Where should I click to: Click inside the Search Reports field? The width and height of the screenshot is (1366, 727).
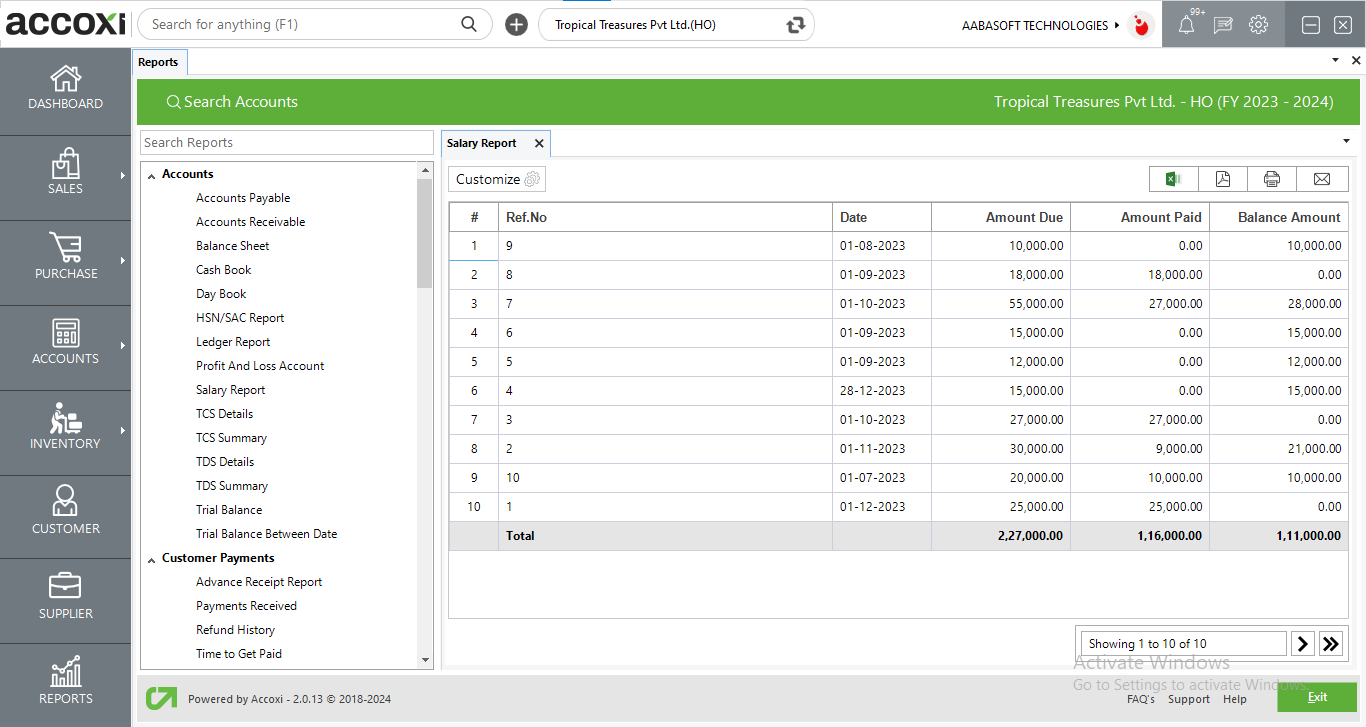(286, 141)
